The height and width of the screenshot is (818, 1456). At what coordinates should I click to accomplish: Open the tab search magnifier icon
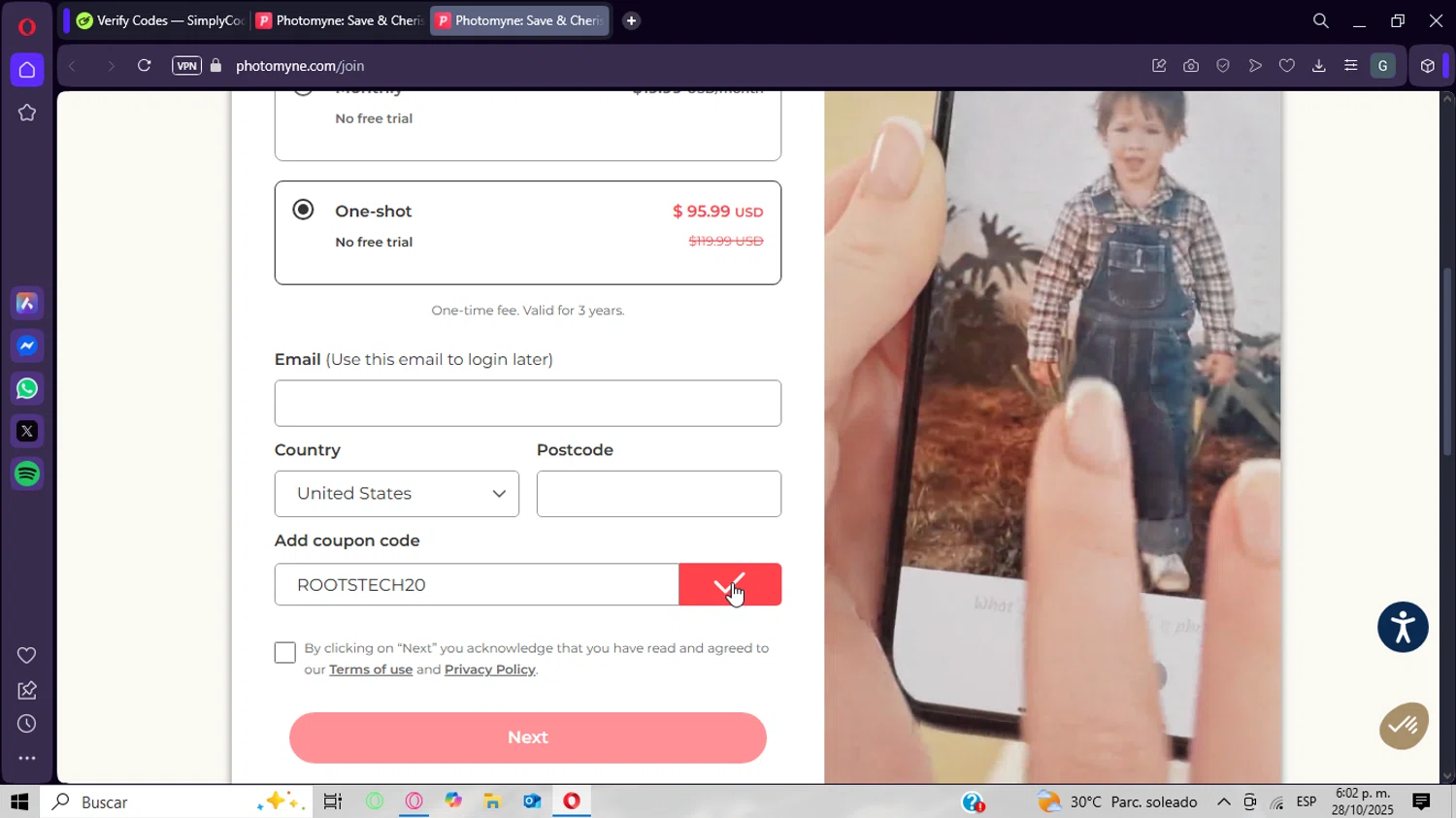tap(1320, 20)
